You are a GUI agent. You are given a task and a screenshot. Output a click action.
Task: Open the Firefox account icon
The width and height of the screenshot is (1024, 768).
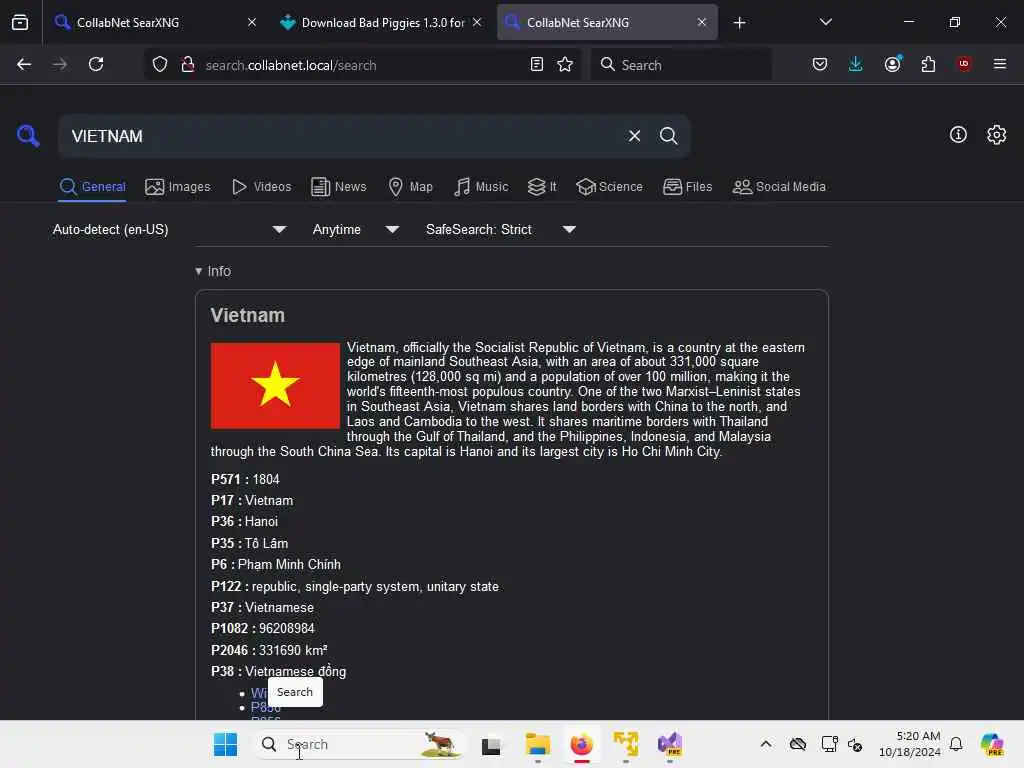tap(892, 64)
